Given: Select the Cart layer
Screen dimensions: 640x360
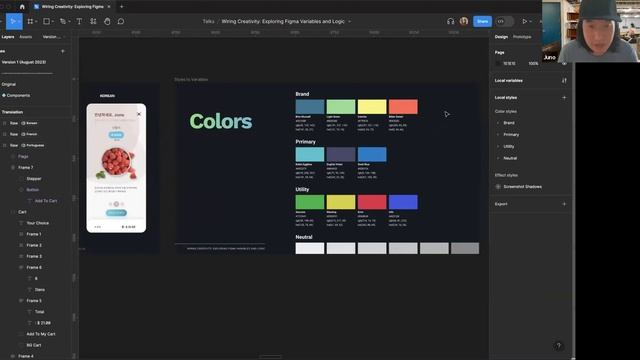Looking at the screenshot, I should click(x=22, y=212).
